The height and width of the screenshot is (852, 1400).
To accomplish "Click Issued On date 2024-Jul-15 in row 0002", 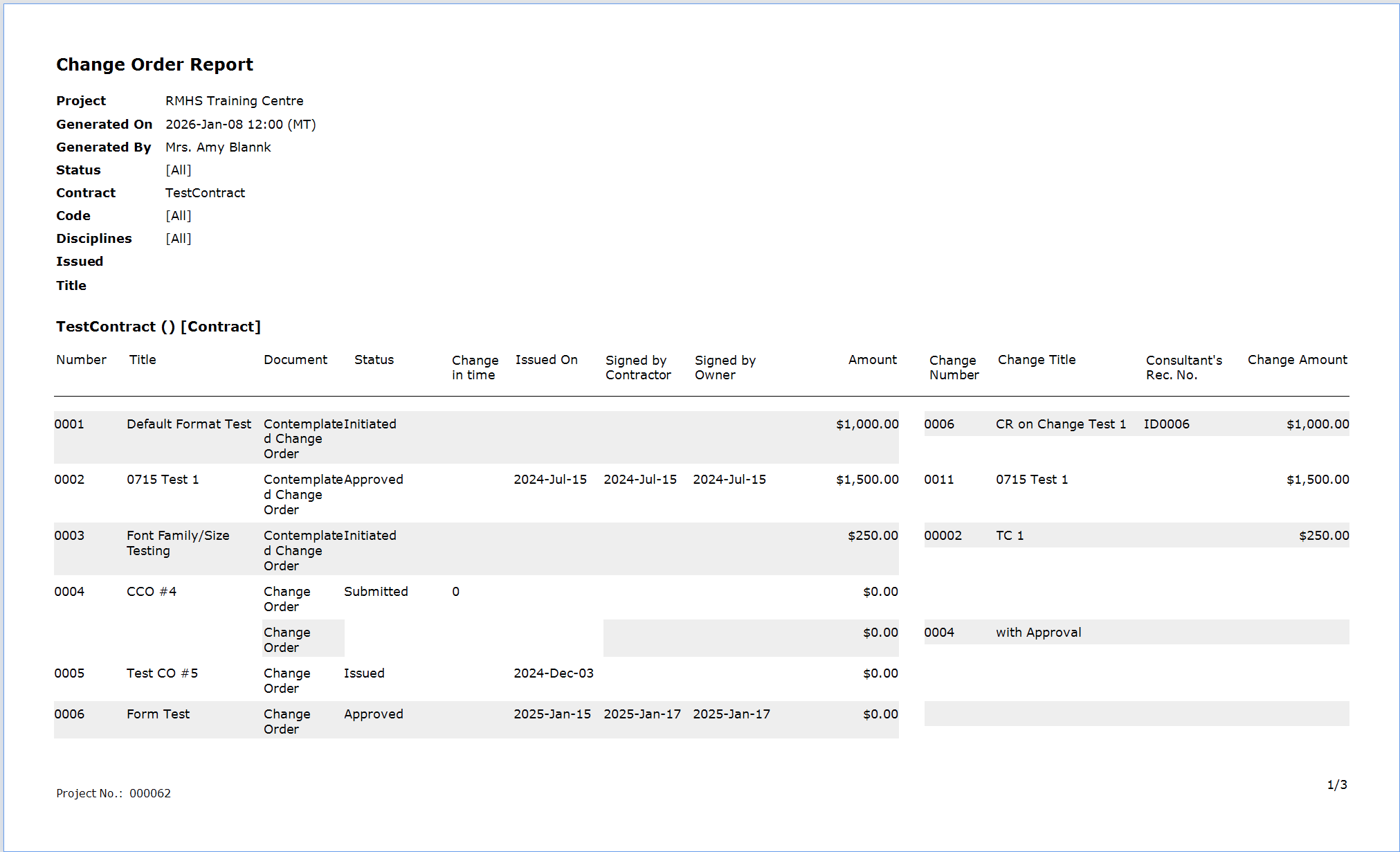I will [550, 480].
